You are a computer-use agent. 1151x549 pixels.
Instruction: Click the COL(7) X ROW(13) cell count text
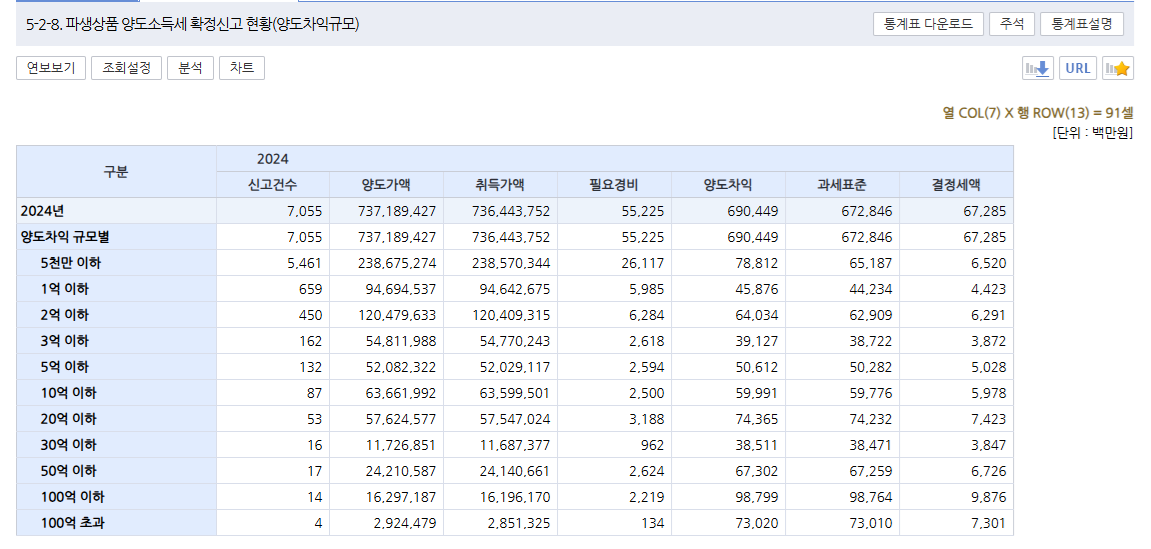1038,113
